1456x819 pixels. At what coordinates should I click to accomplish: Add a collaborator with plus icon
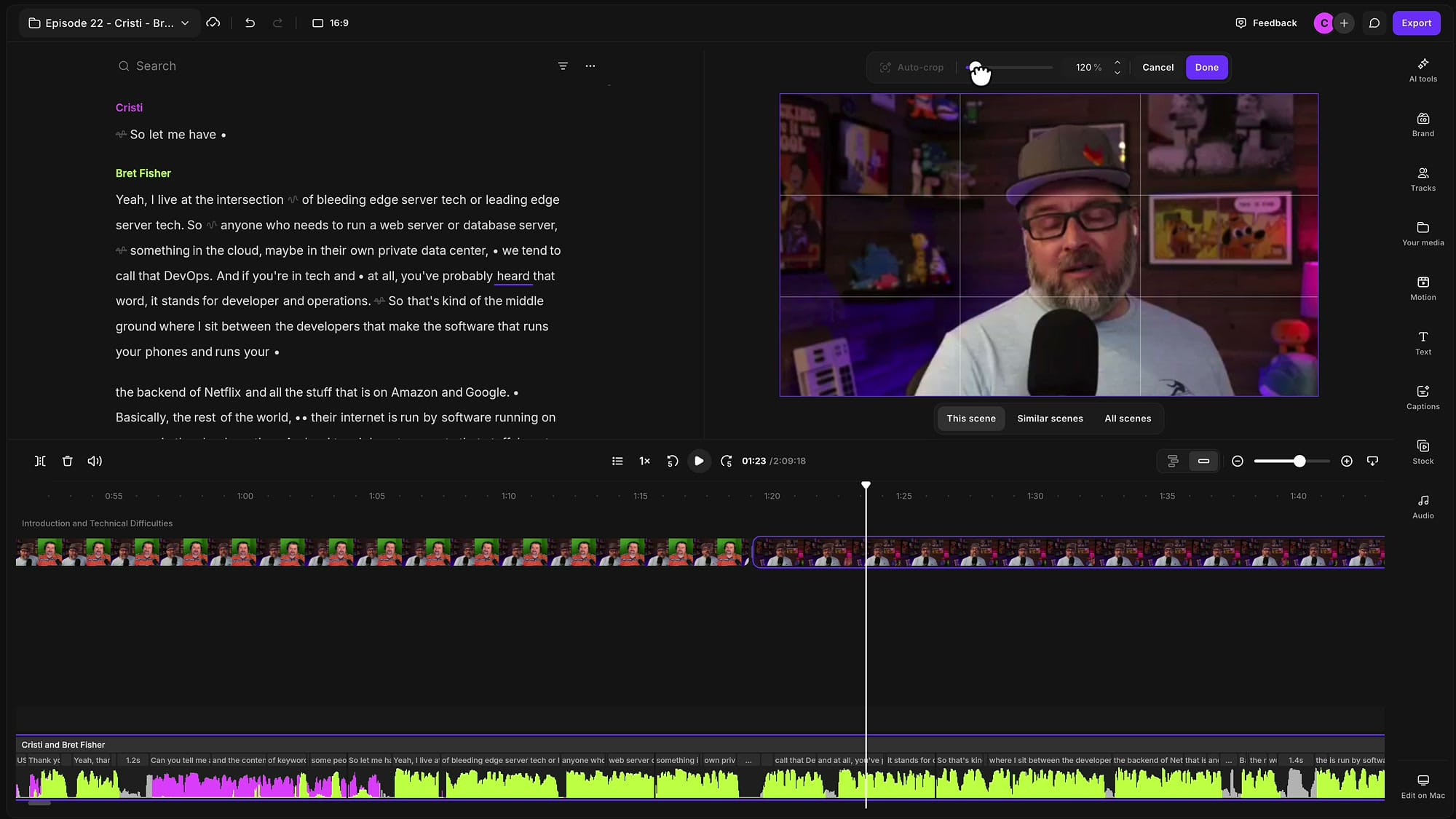pos(1344,23)
